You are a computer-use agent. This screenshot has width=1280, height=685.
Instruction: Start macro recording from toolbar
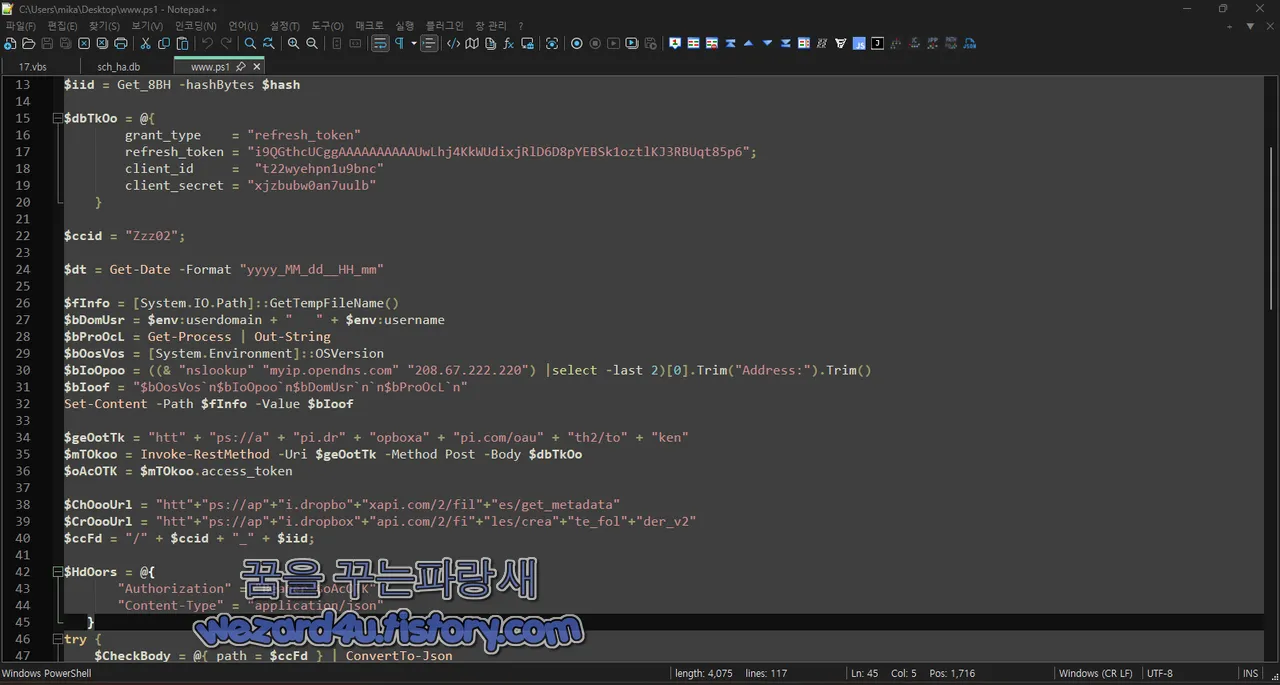[577, 44]
